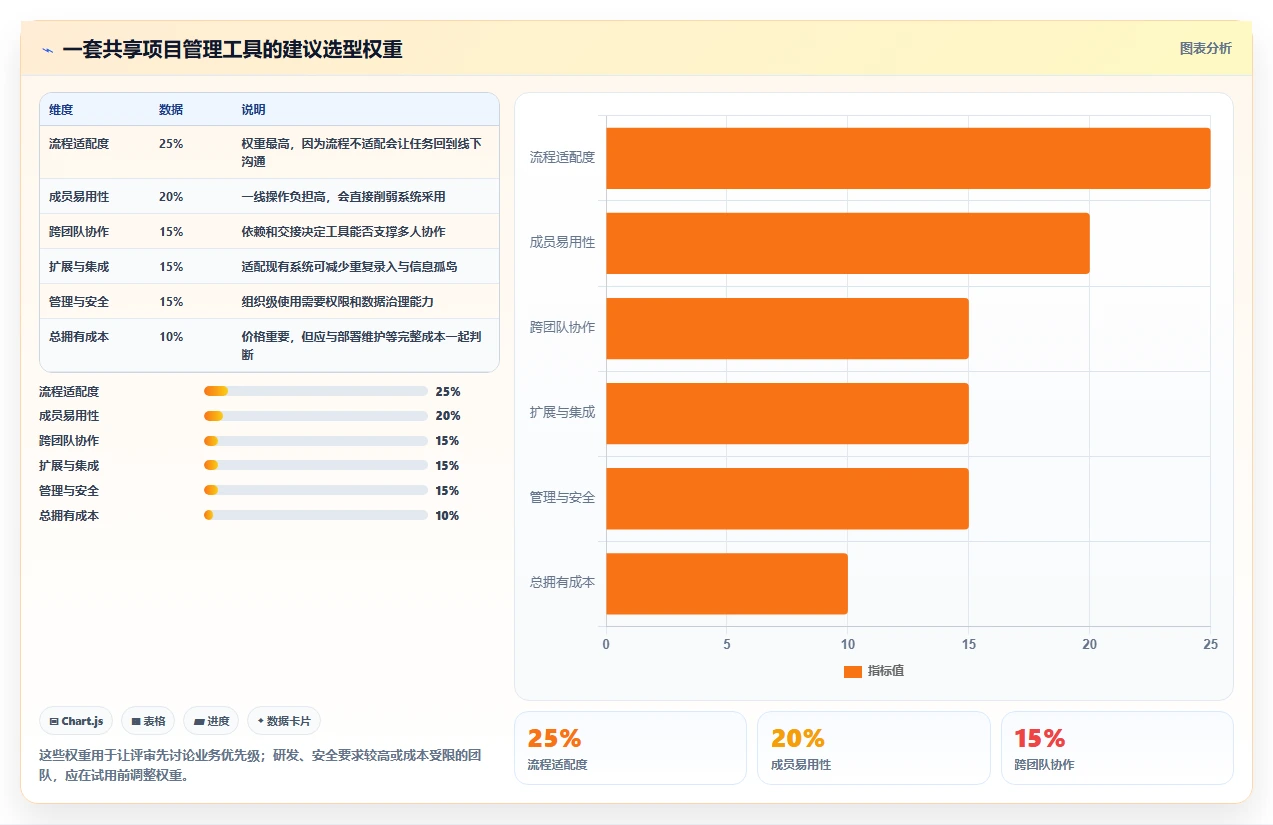Click the 数据 column header
This screenshot has width=1273, height=825.
coord(171,109)
